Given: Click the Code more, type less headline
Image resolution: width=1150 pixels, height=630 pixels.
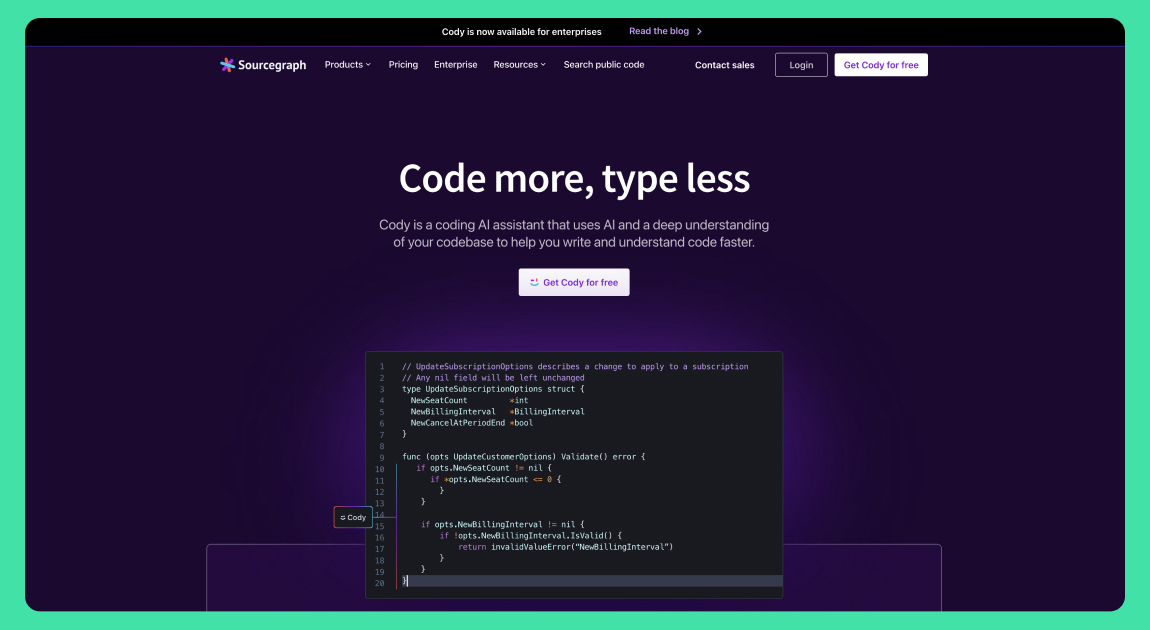Looking at the screenshot, I should point(574,179).
